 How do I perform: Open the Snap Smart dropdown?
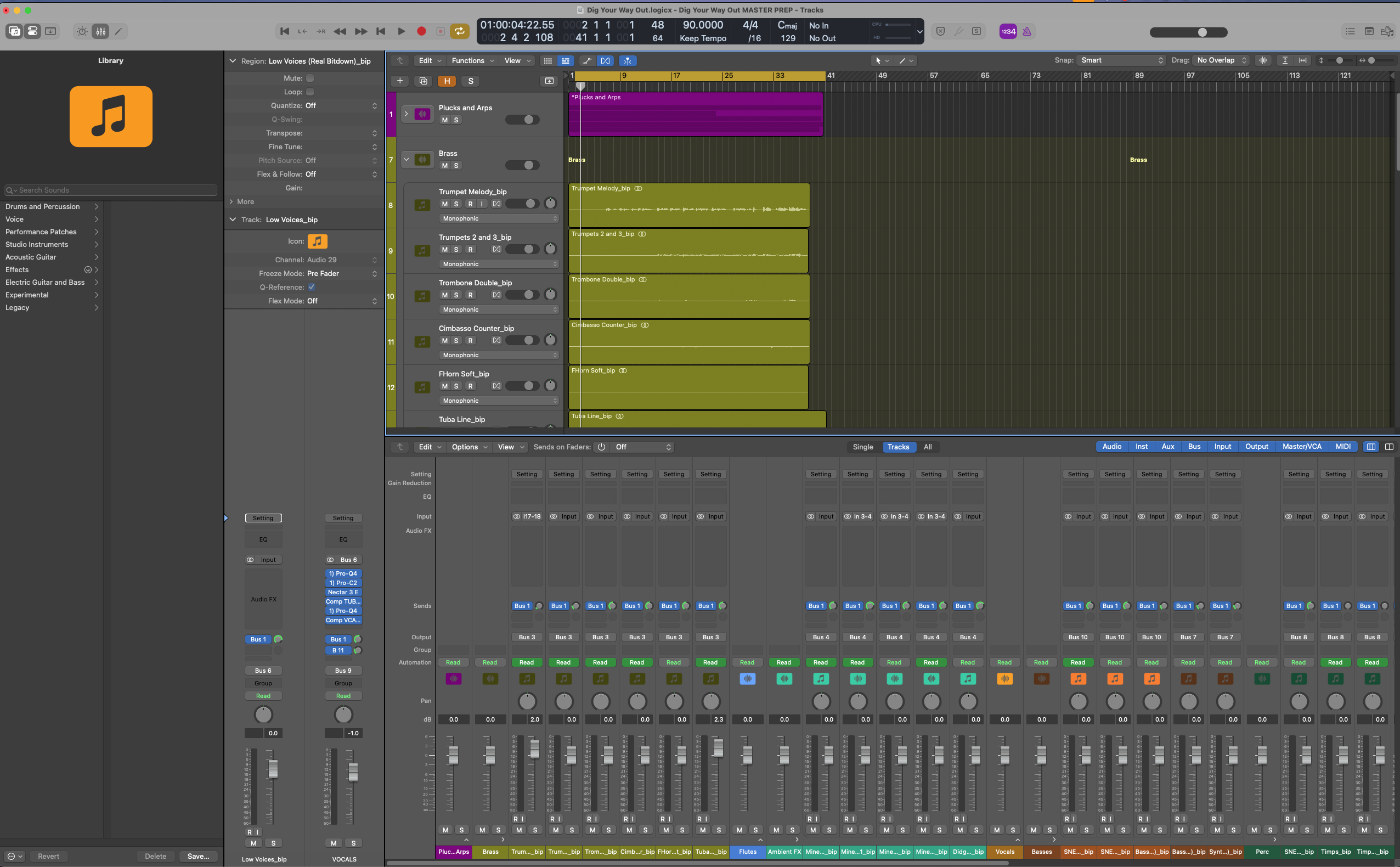pyautogui.click(x=1121, y=60)
